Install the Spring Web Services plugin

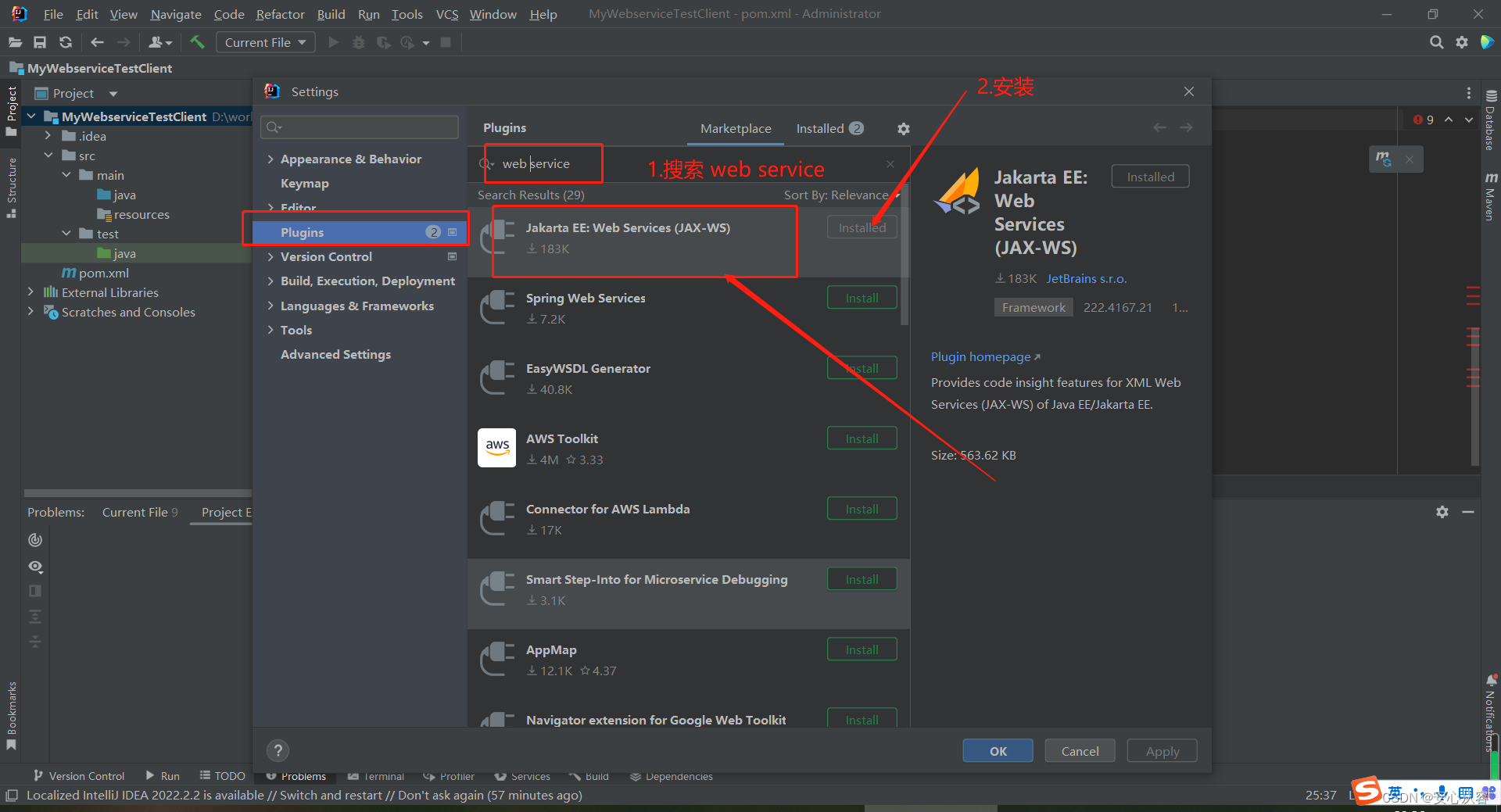pos(861,297)
